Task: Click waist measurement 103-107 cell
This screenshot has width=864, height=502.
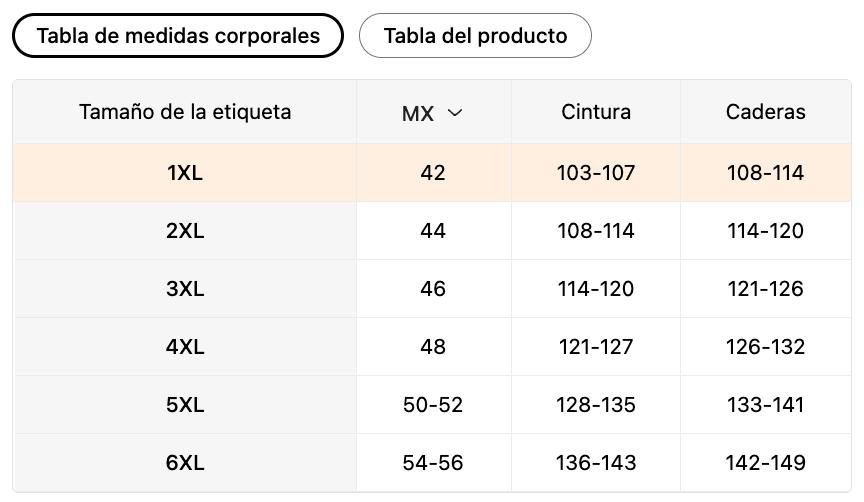Action: [x=596, y=173]
